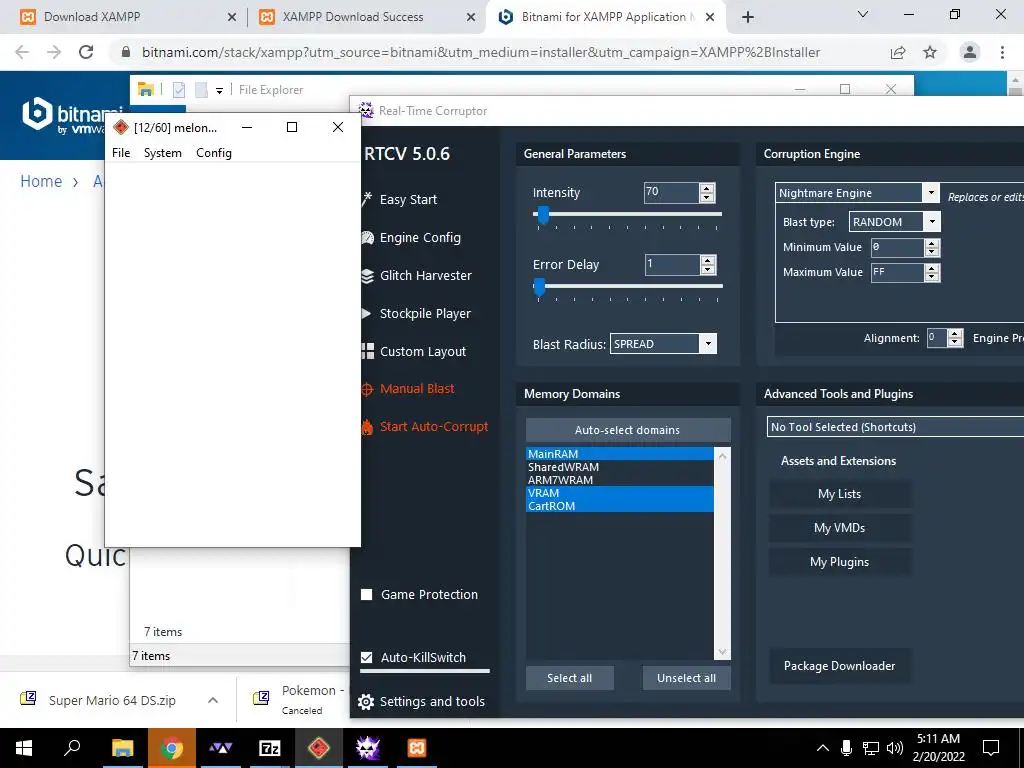Click Start Auto-Corrupt flame icon

tap(368, 426)
